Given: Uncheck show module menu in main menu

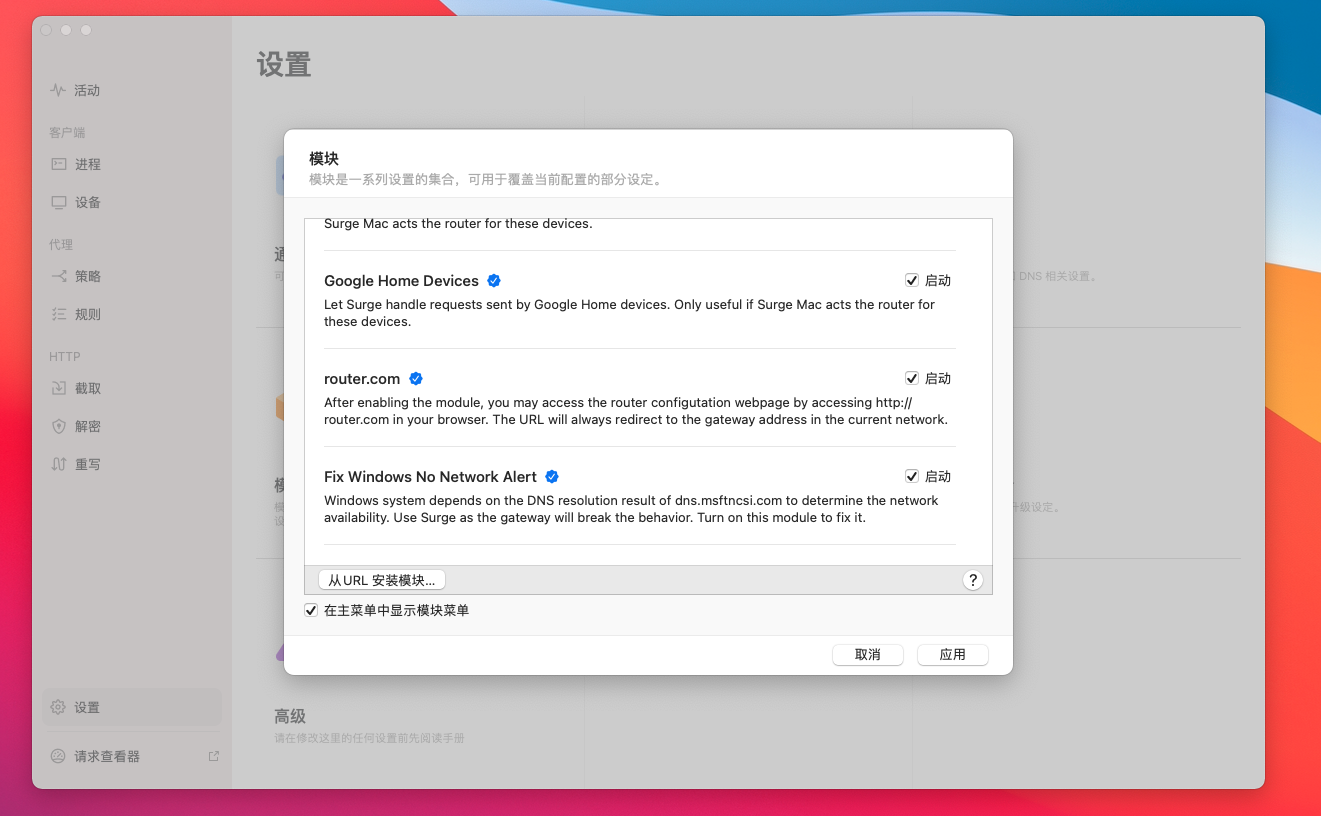Looking at the screenshot, I should click(x=312, y=610).
